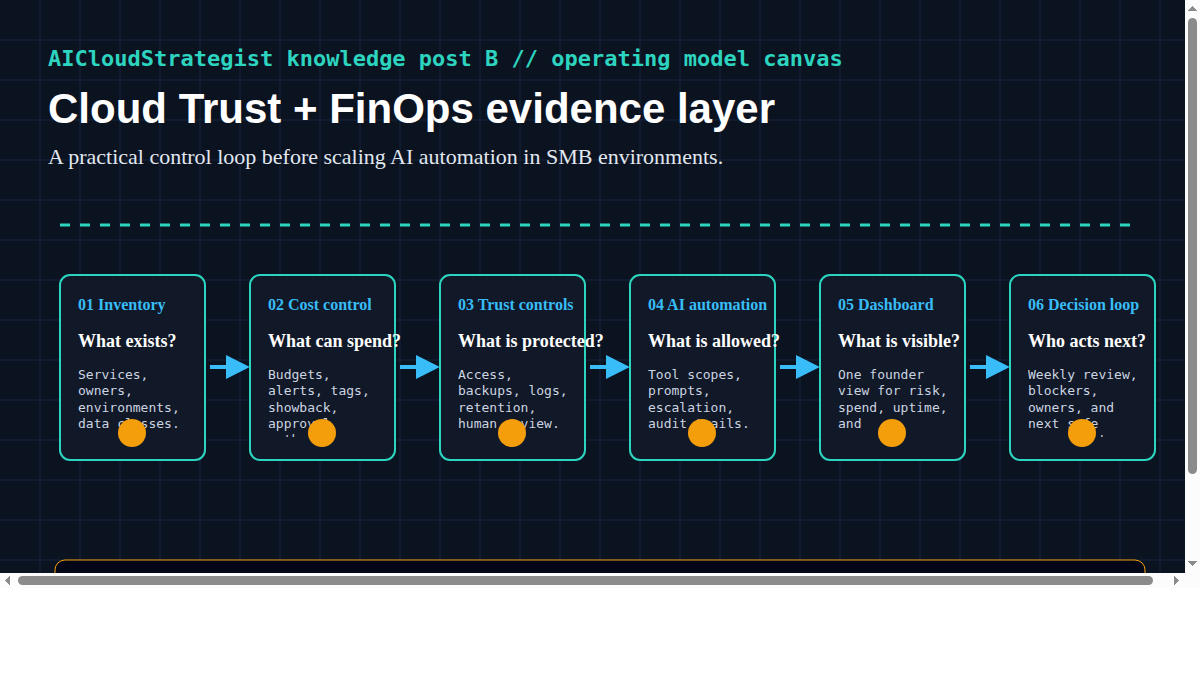This screenshot has height=675, width=1200.
Task: Click the 'A practical control loop' subtitle
Action: point(385,157)
